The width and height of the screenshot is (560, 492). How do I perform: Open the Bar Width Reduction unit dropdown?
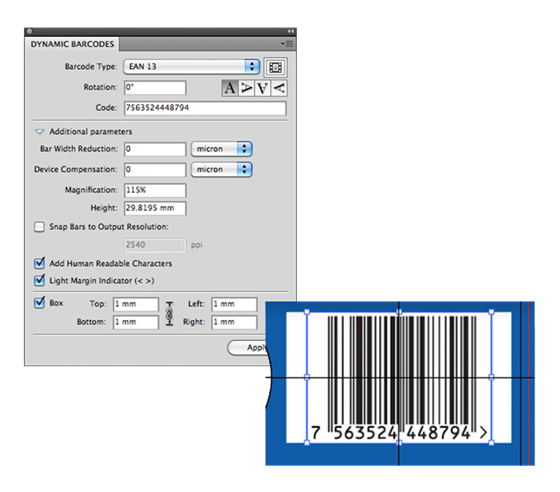click(x=222, y=149)
